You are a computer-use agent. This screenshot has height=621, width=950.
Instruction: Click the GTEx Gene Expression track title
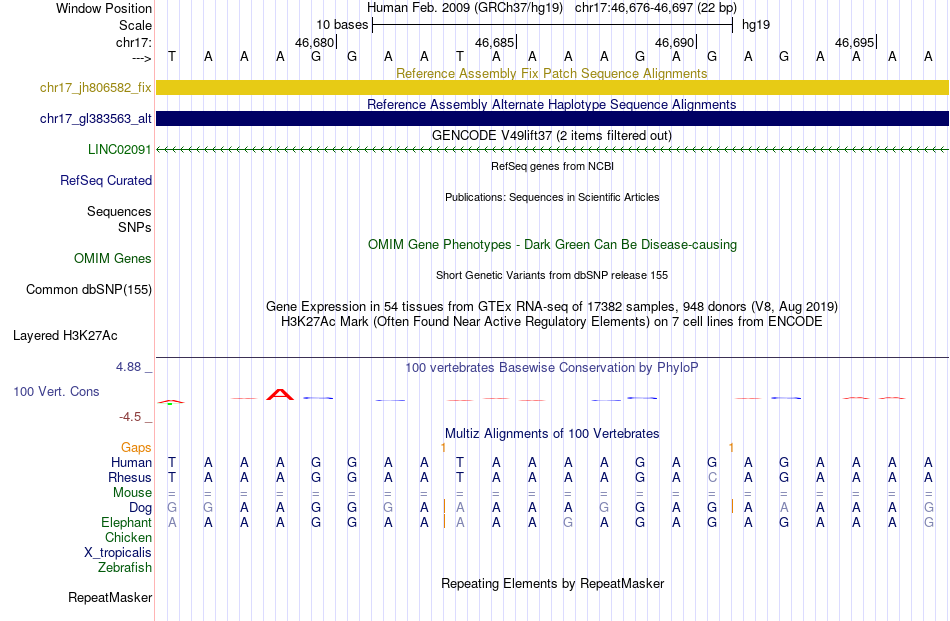tap(552, 306)
